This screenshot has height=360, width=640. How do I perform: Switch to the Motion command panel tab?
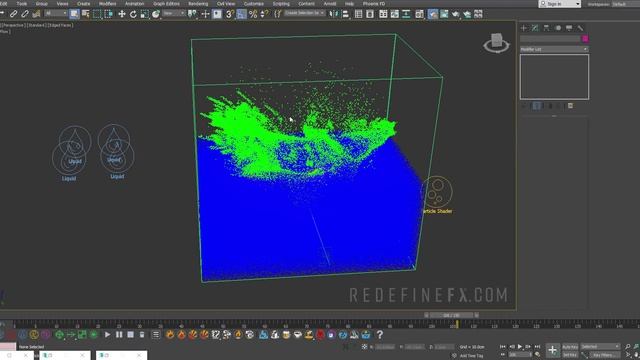pyautogui.click(x=558, y=28)
